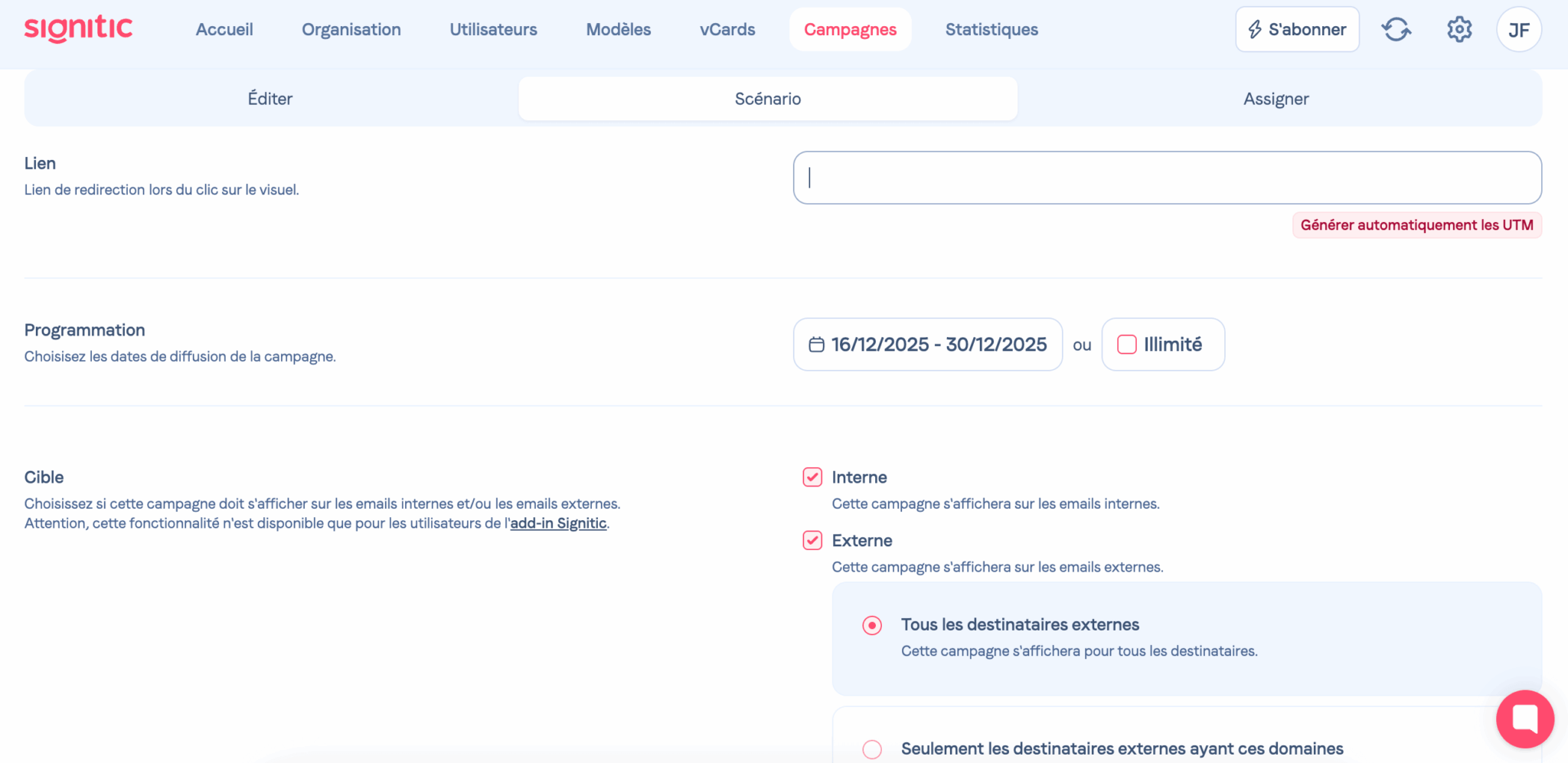Enable the Illimité checkbox
1568x763 pixels.
point(1127,345)
